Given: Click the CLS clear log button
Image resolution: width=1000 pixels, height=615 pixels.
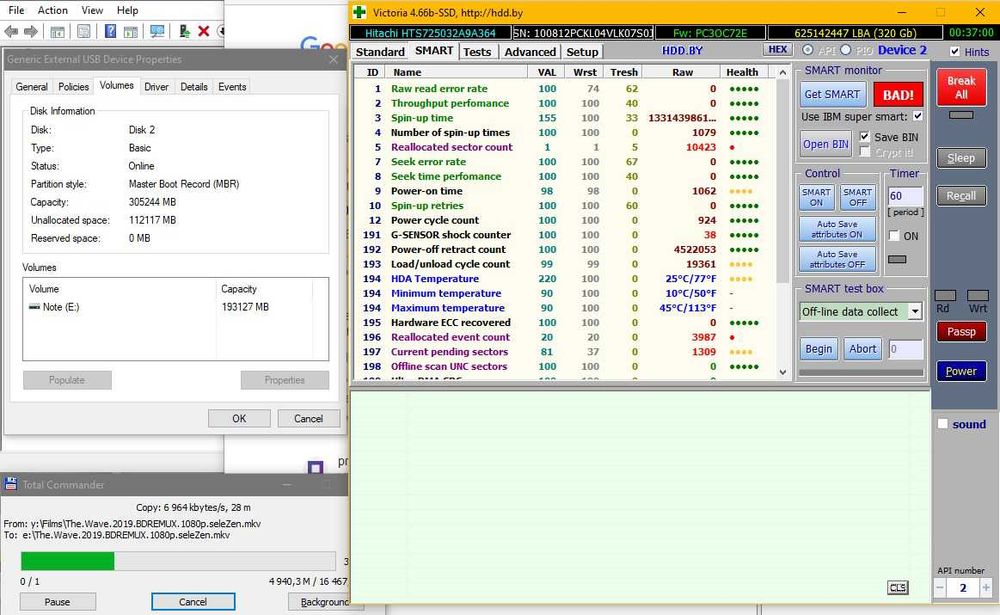Looking at the screenshot, I should (x=898, y=587).
